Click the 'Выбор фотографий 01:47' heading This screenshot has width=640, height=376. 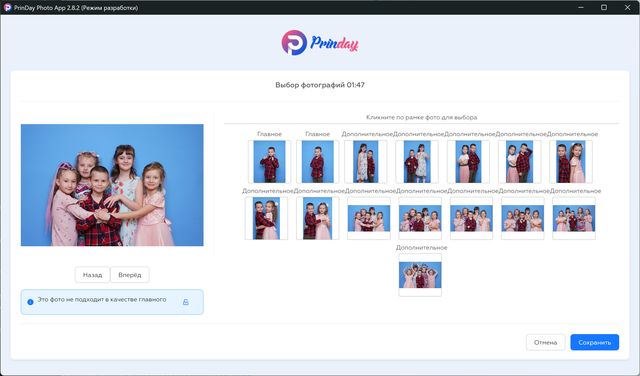click(320, 85)
